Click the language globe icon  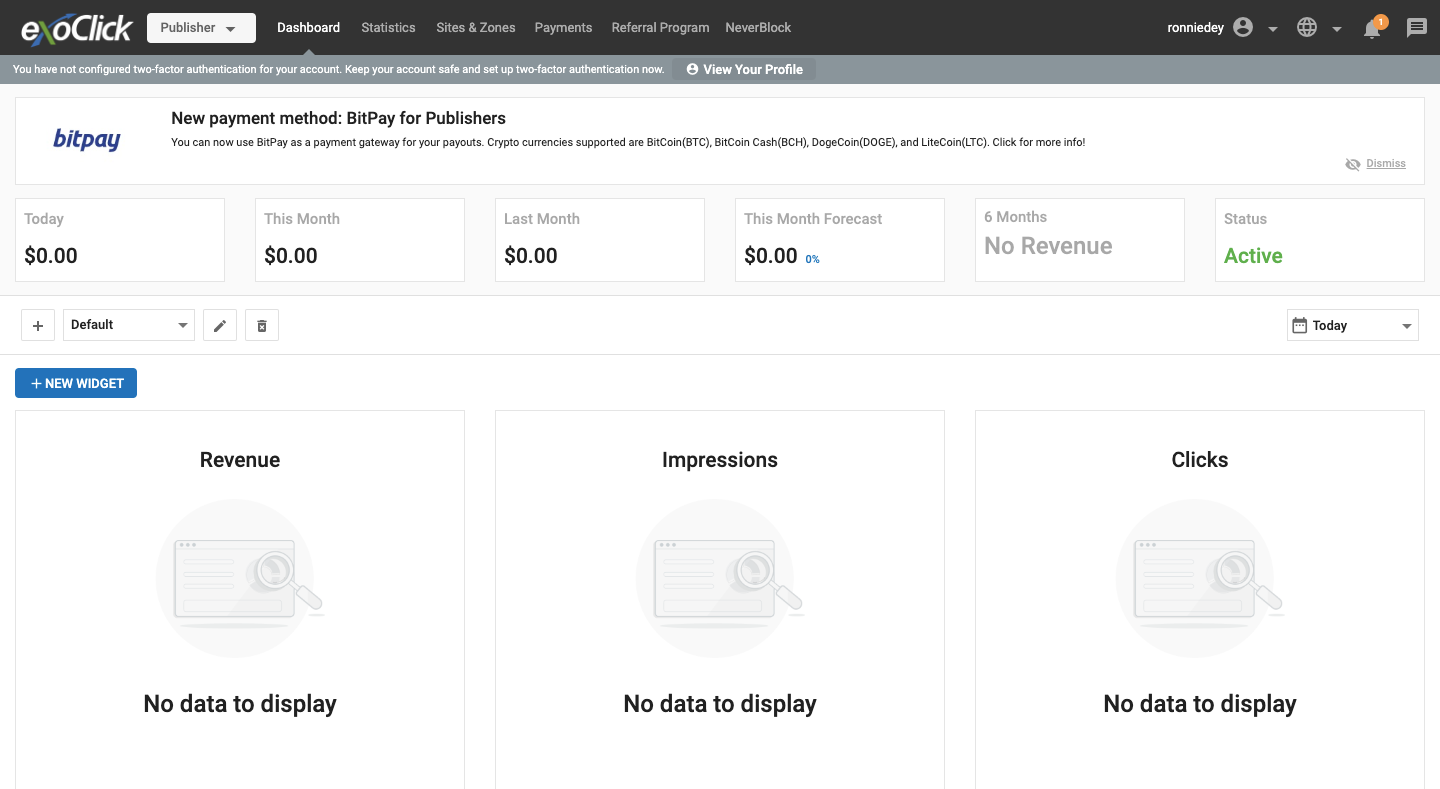coord(1307,28)
